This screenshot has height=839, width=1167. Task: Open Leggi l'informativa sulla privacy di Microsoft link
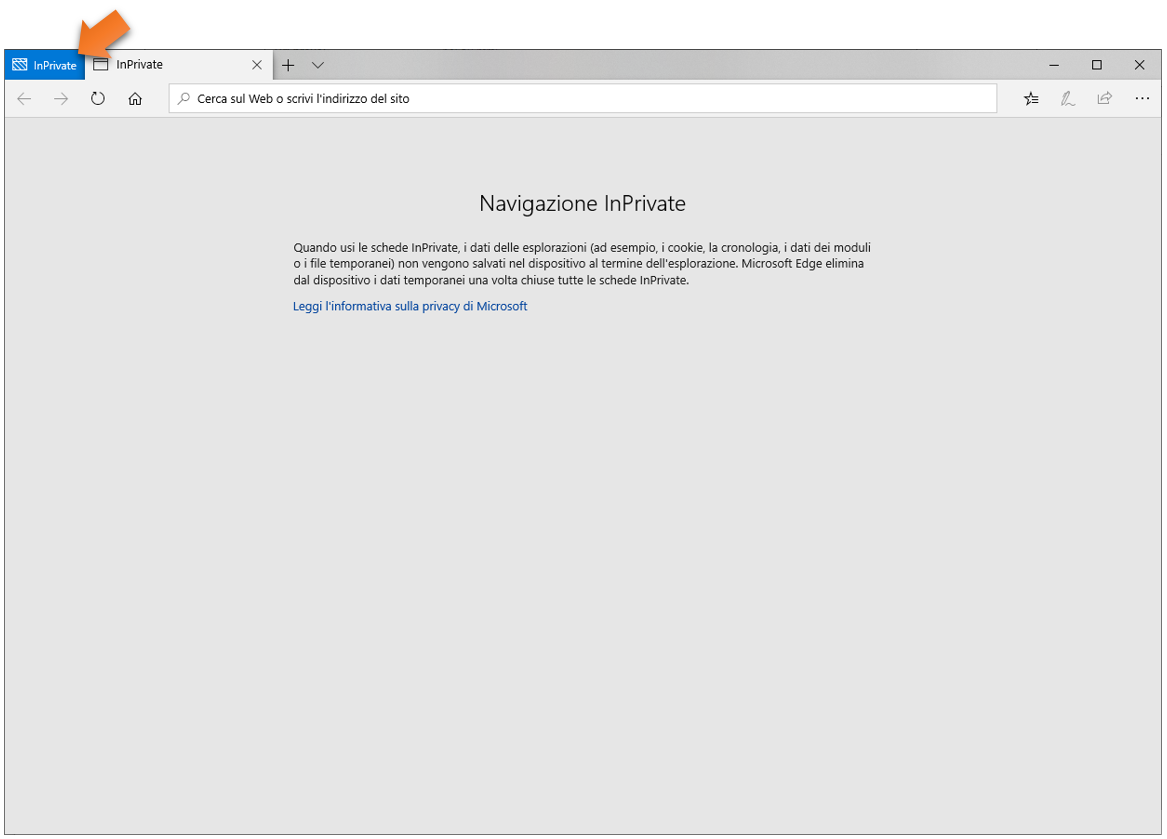410,306
